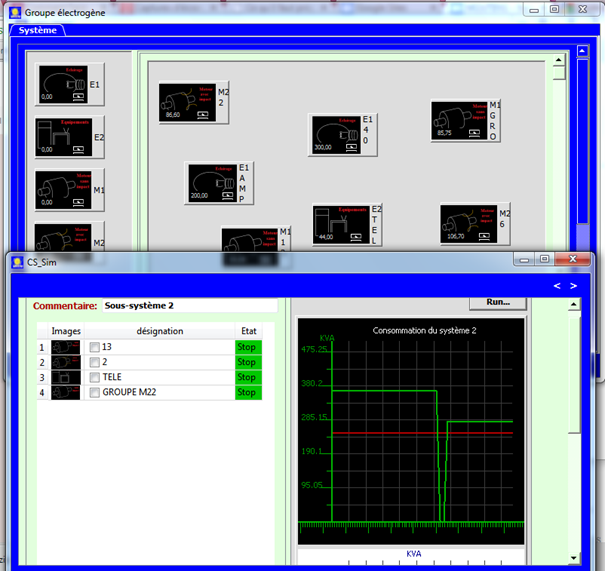Click the Images column header
This screenshot has height=571, width=605.
click(x=66, y=331)
